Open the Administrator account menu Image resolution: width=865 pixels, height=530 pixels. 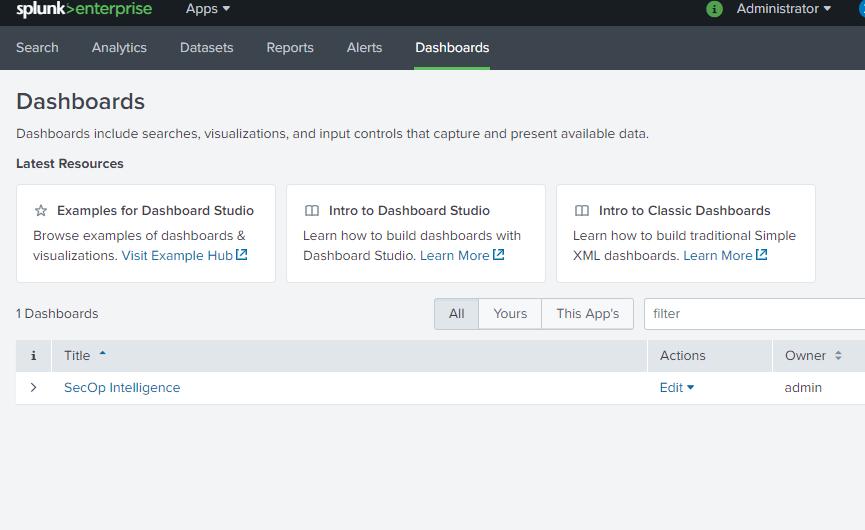tap(783, 9)
